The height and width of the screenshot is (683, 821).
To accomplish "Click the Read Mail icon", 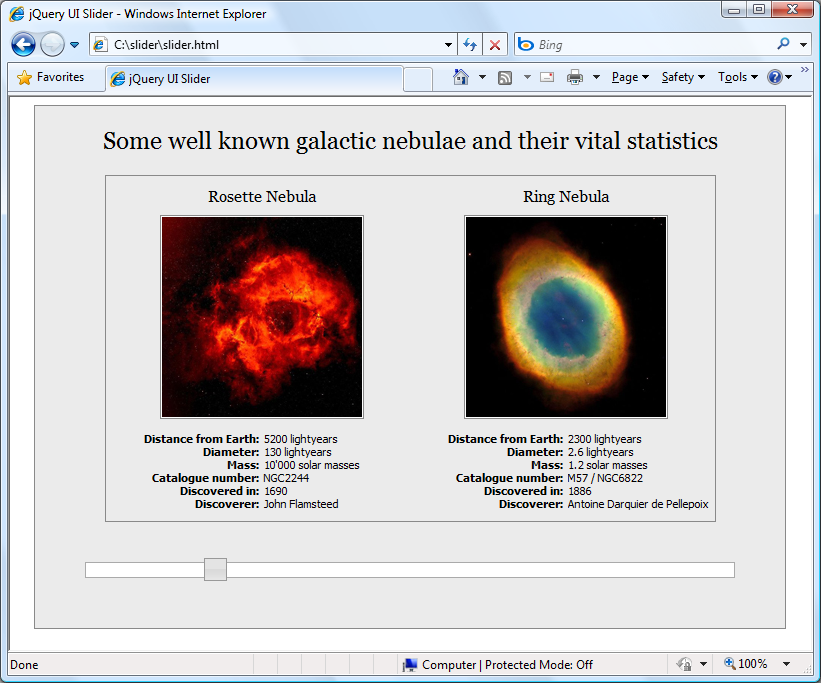I will point(547,77).
